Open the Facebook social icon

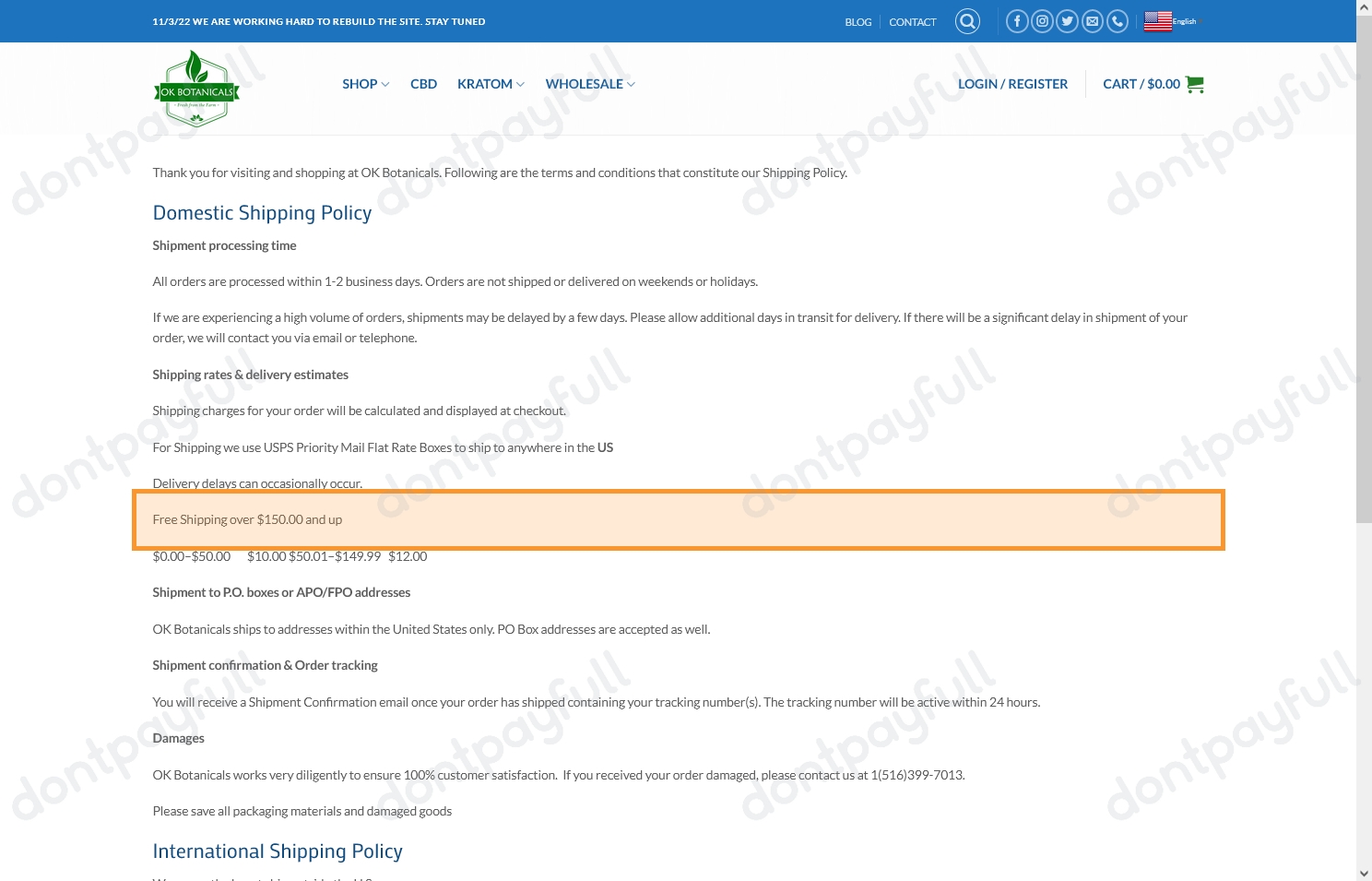(1017, 21)
